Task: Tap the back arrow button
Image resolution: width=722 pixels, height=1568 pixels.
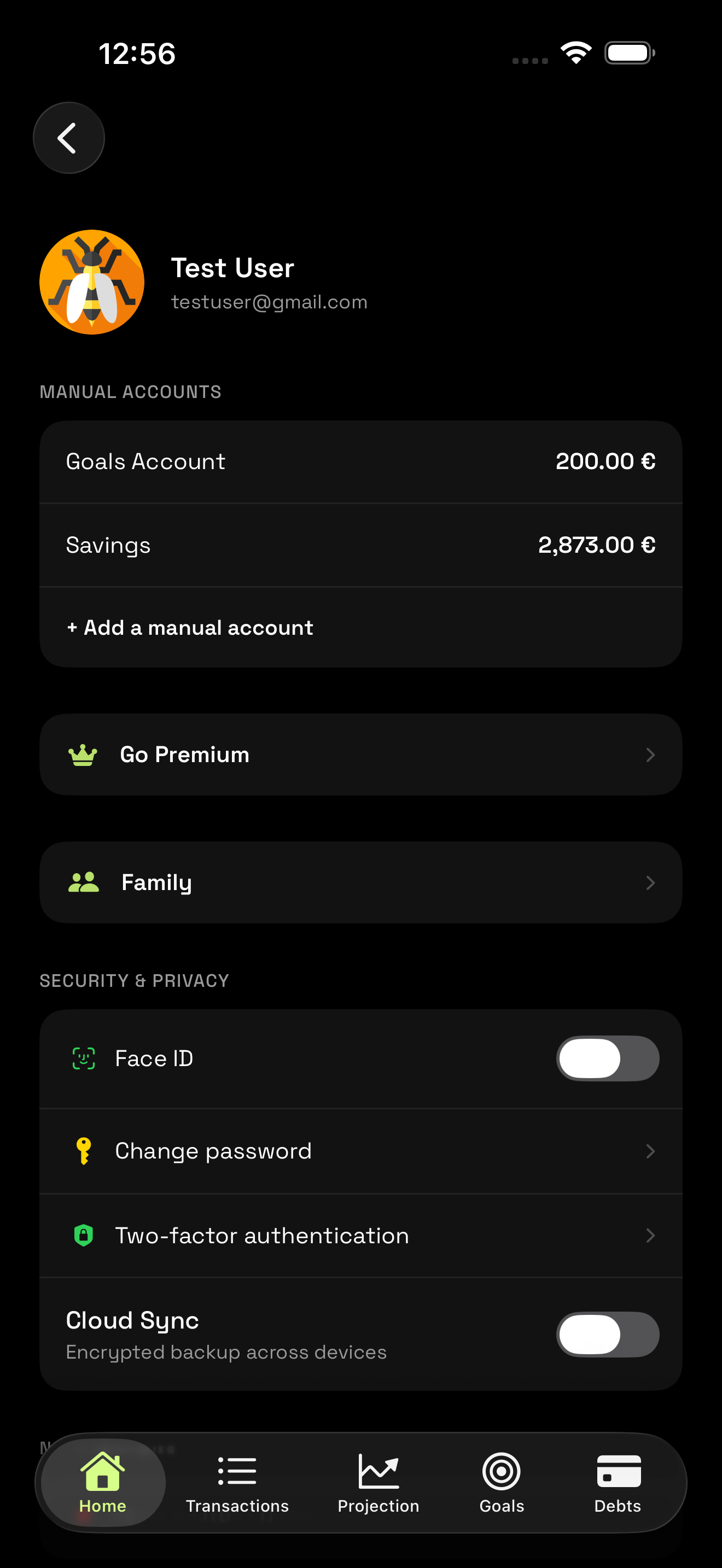Action: click(x=69, y=138)
